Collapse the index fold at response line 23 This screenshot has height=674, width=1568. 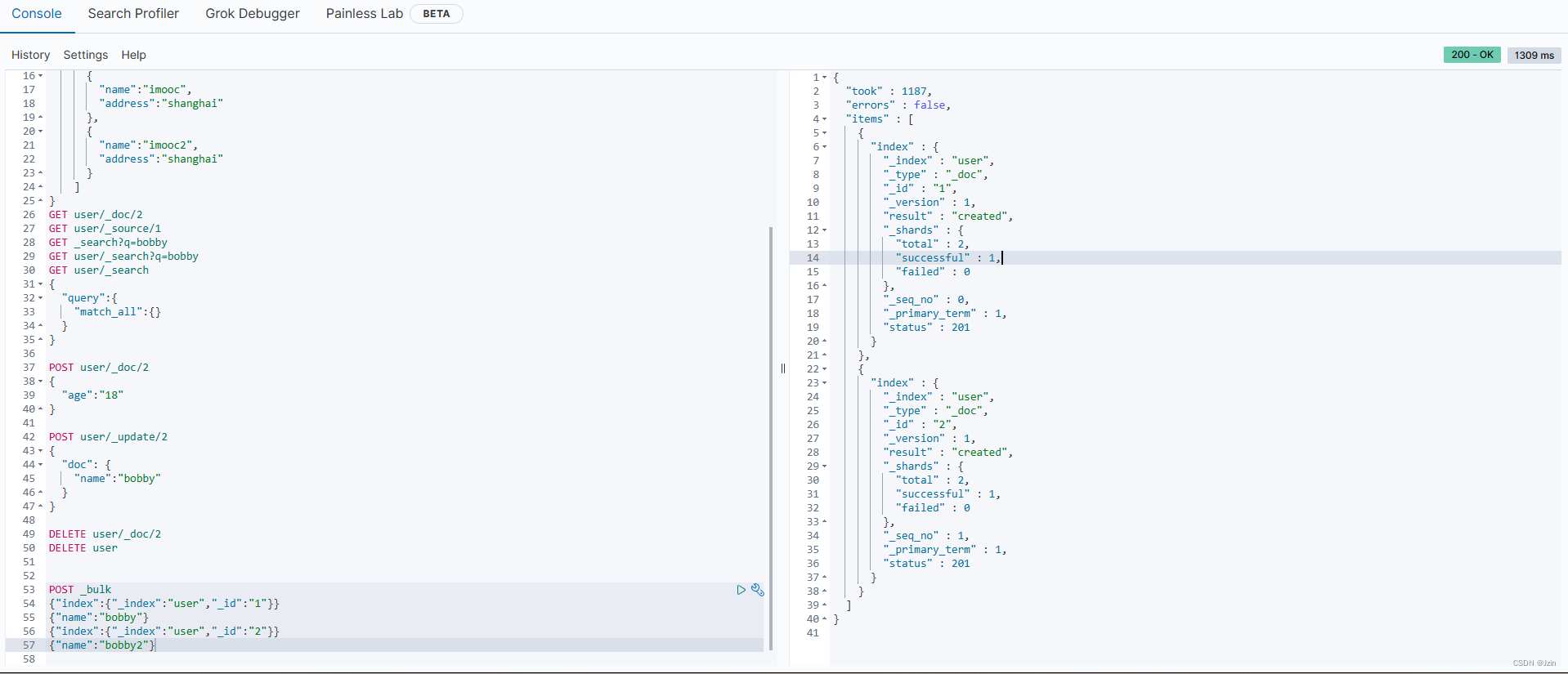[x=825, y=383]
